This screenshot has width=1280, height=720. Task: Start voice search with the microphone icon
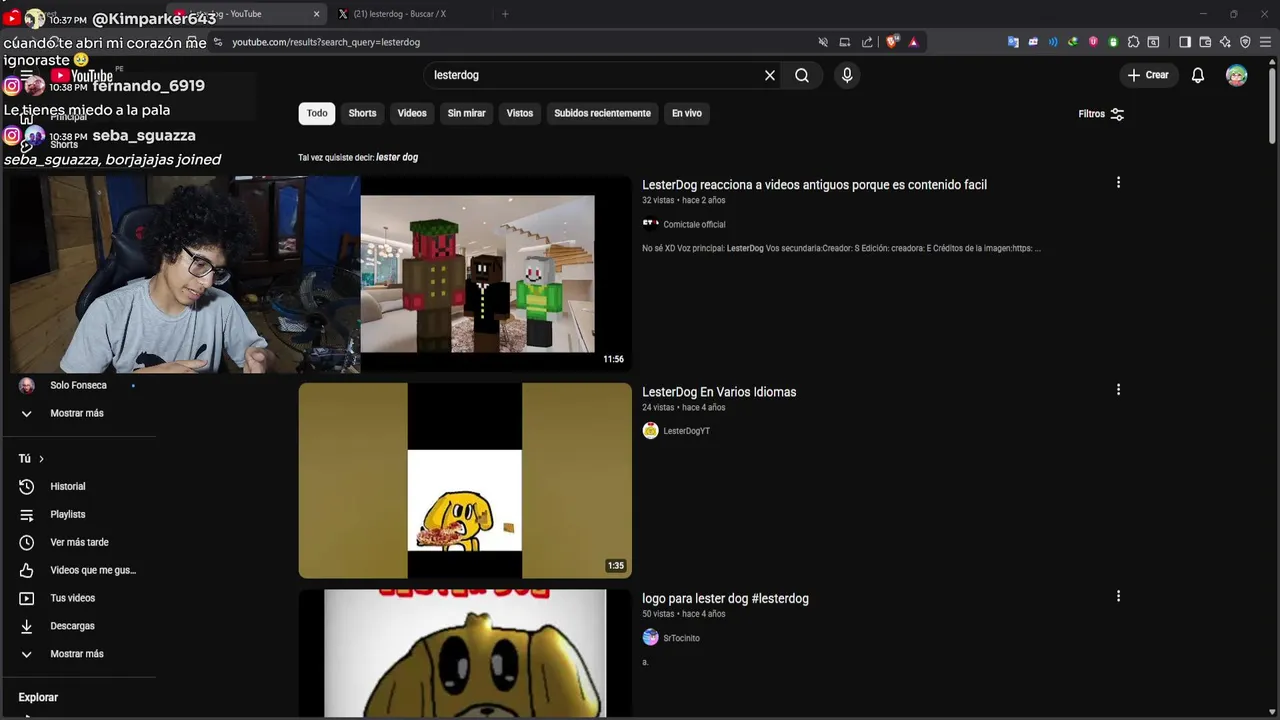tap(847, 75)
